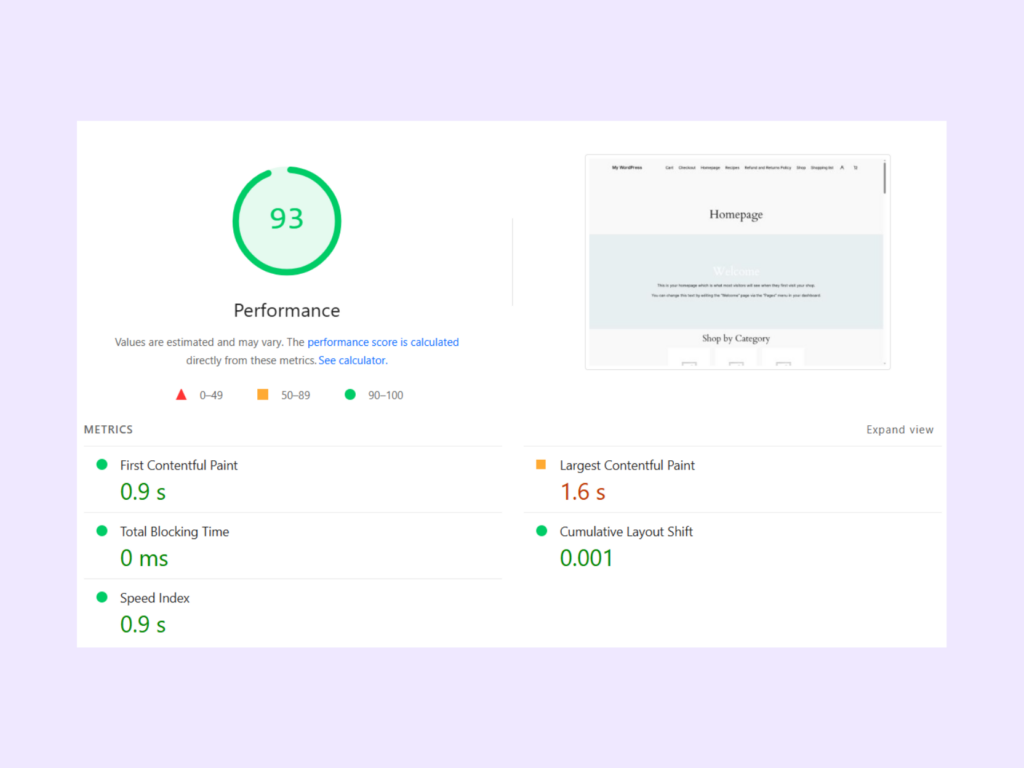Click the red triangle 0–49 legend icon
The width and height of the screenshot is (1024, 768).
coord(181,395)
